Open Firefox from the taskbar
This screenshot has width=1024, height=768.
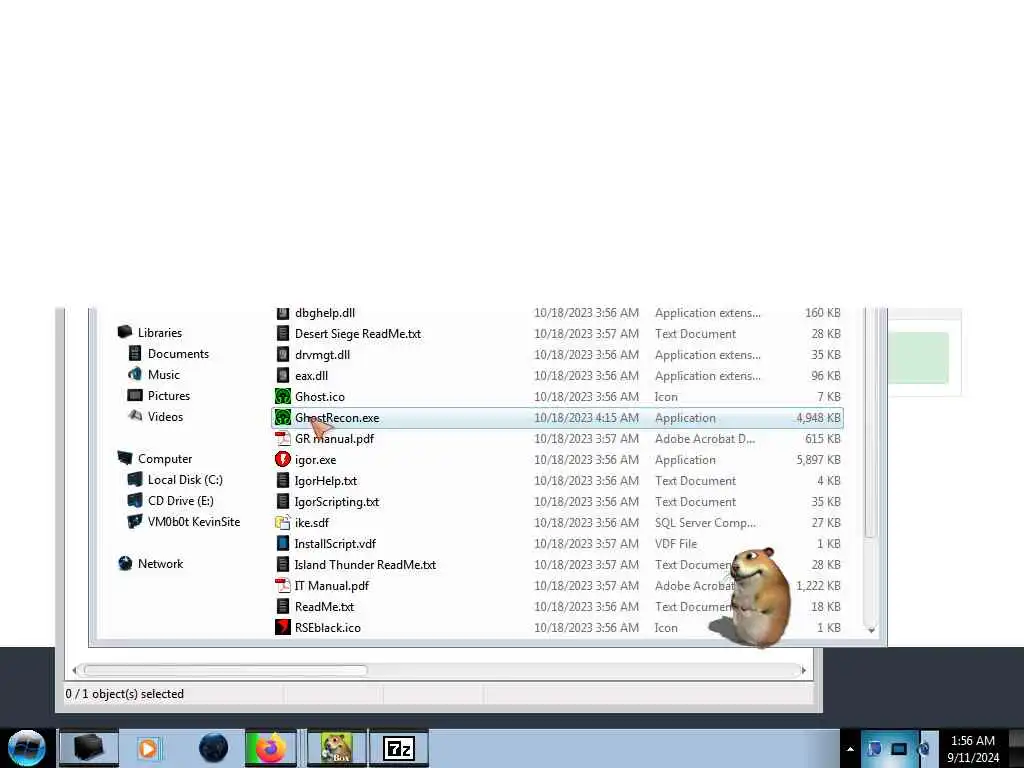(270, 748)
